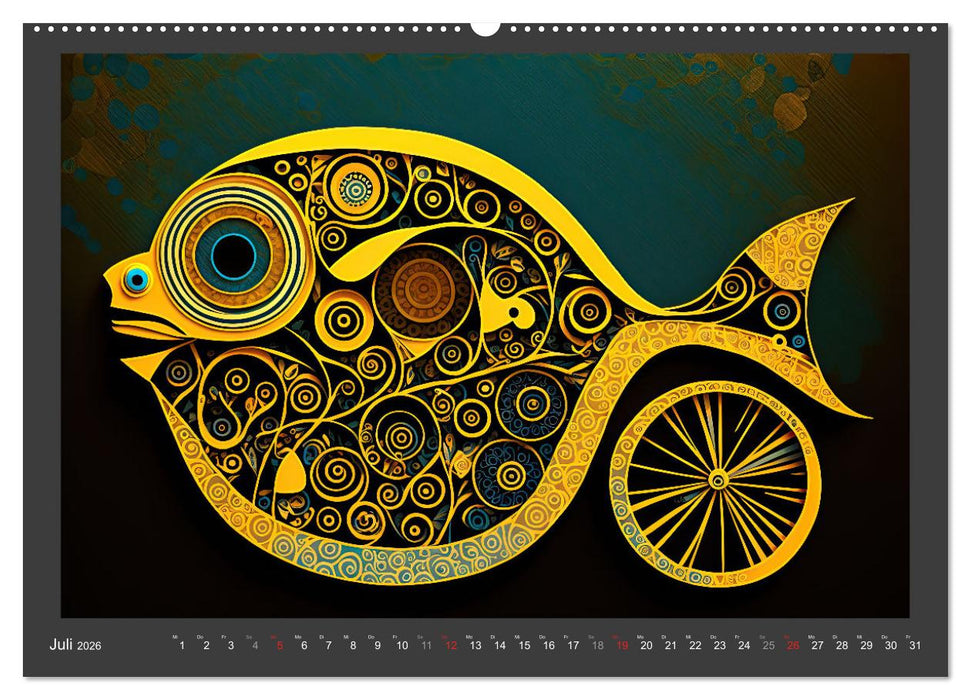Click the hanging notch at calendar top
The image size is (971, 700).
(485, 28)
